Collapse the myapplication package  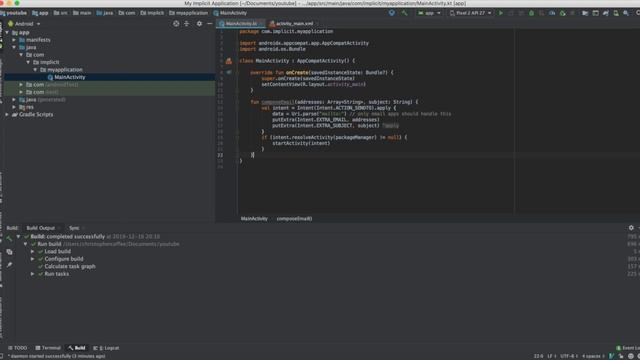click(36, 70)
